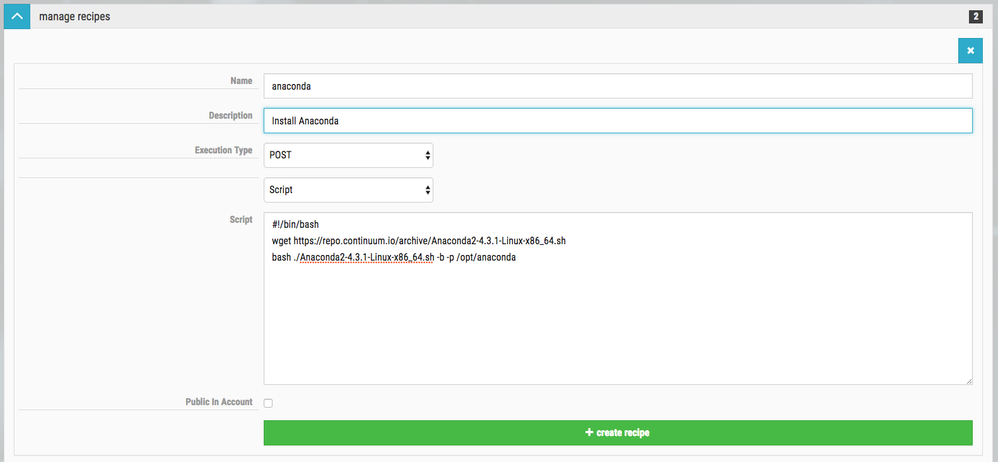The image size is (998, 462).
Task: Click empty area inside the script editor
Action: 617,330
